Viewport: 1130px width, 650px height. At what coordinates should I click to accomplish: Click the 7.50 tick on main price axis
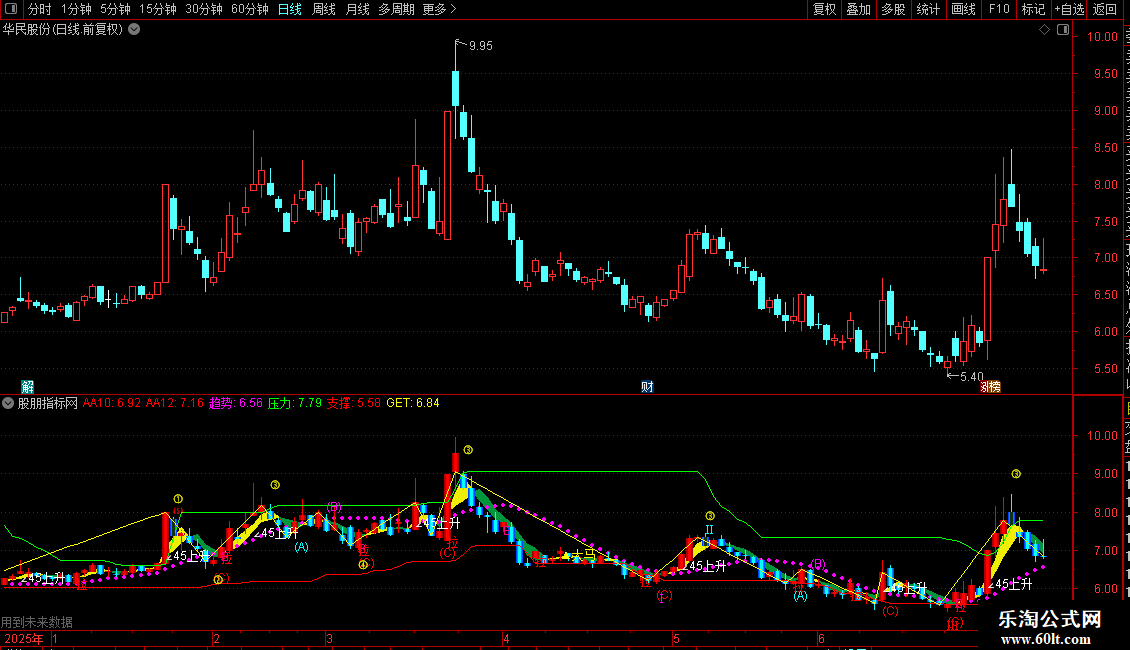pyautogui.click(x=1105, y=222)
